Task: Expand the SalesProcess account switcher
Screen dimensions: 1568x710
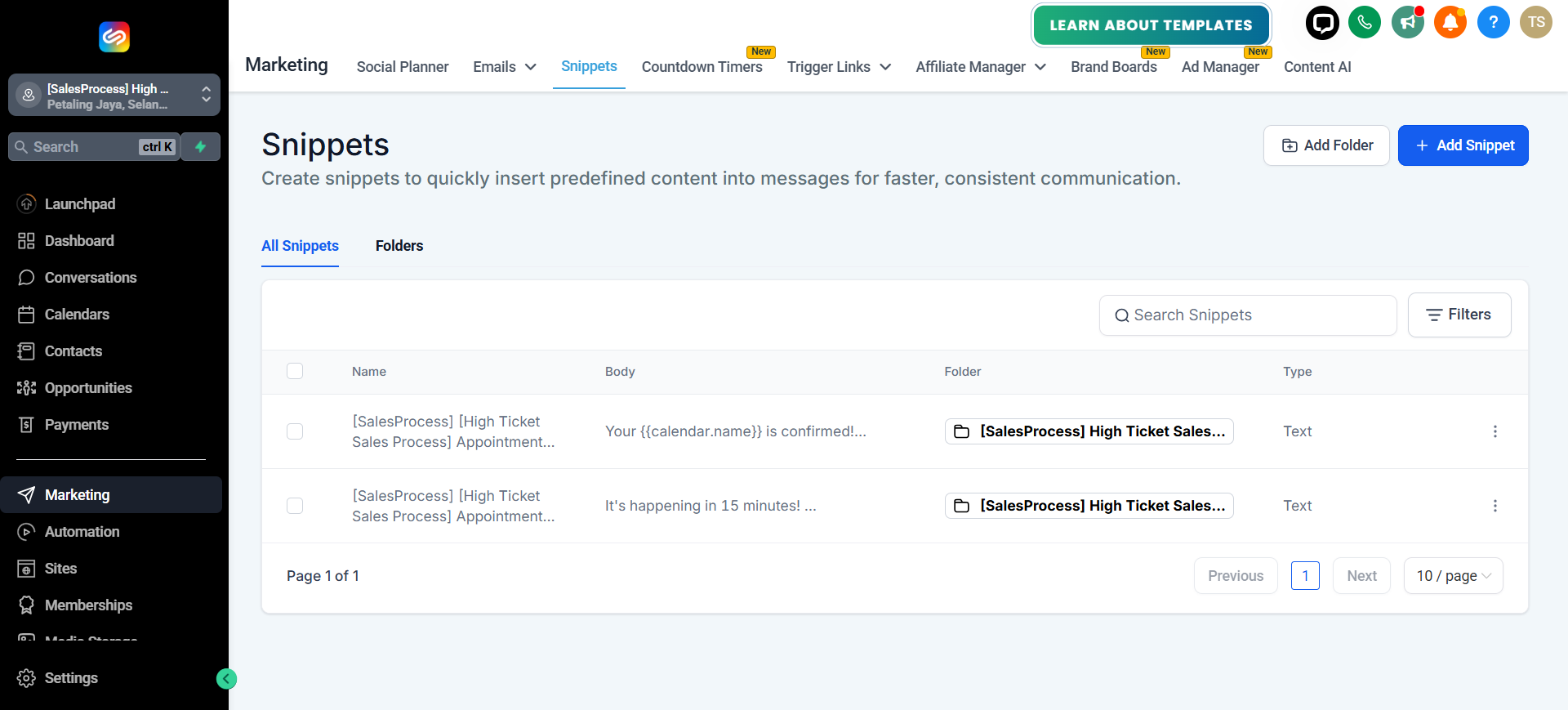Action: (114, 96)
